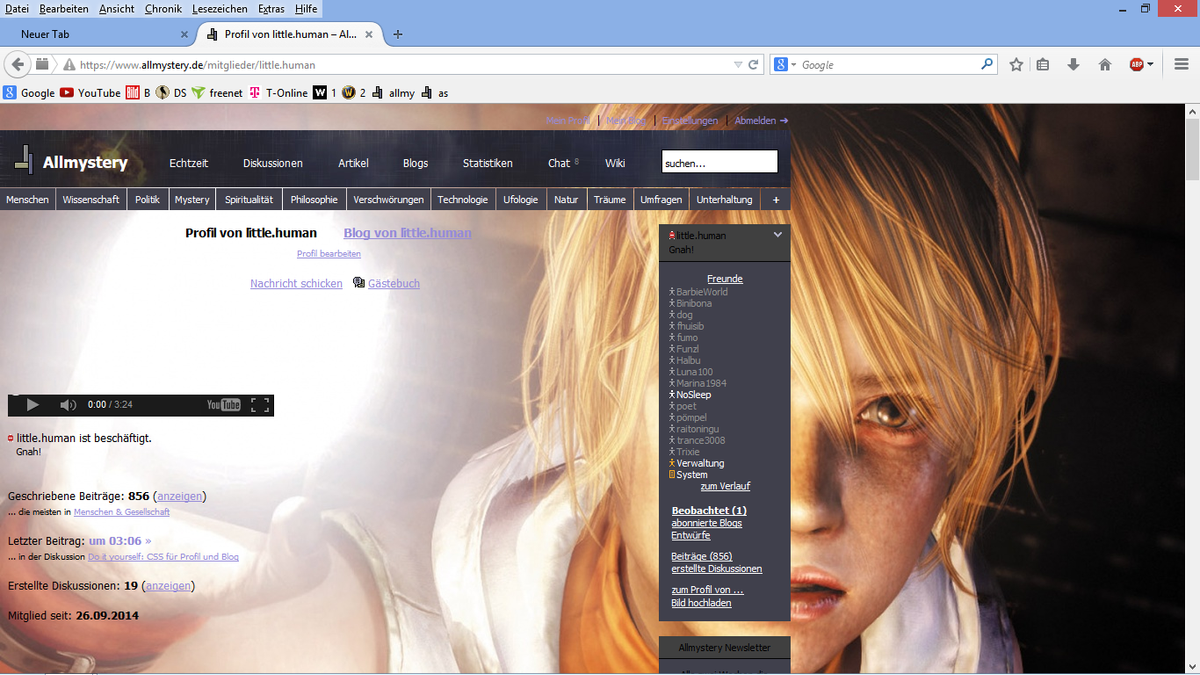Click the Gästebuch icon

pos(359,283)
